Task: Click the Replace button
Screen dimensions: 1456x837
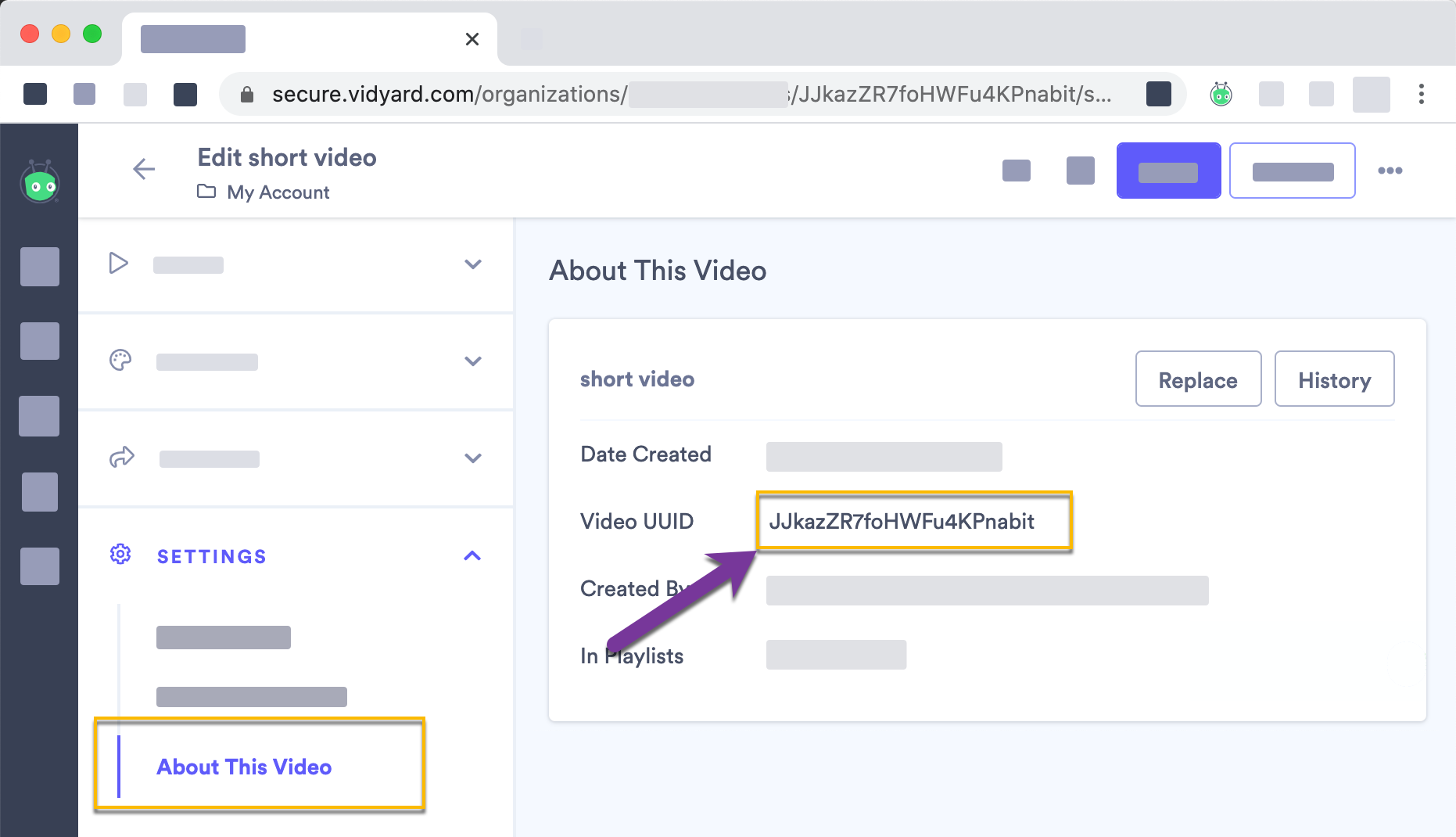Action: tap(1199, 379)
